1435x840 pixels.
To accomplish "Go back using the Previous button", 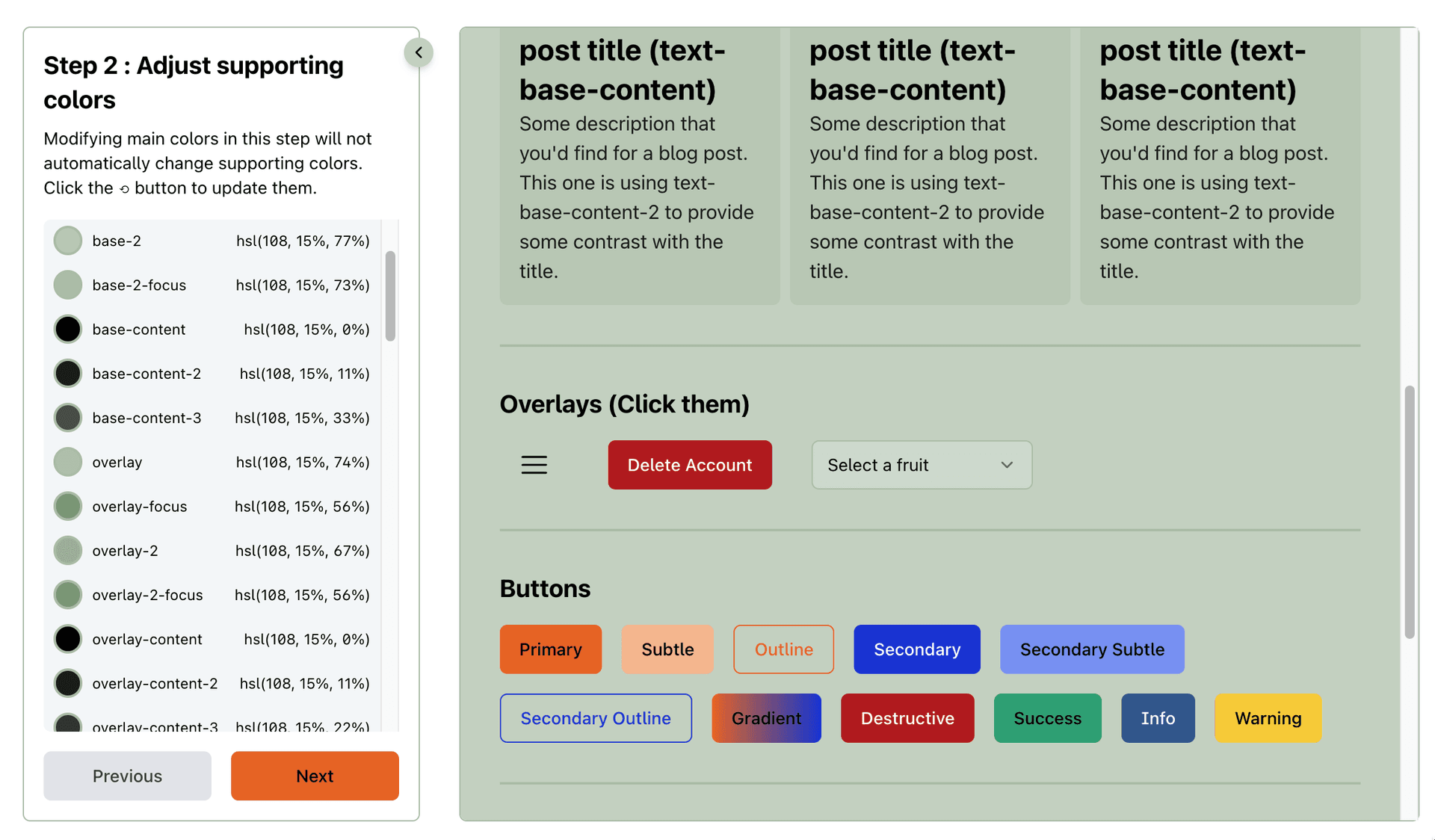I will 126,776.
